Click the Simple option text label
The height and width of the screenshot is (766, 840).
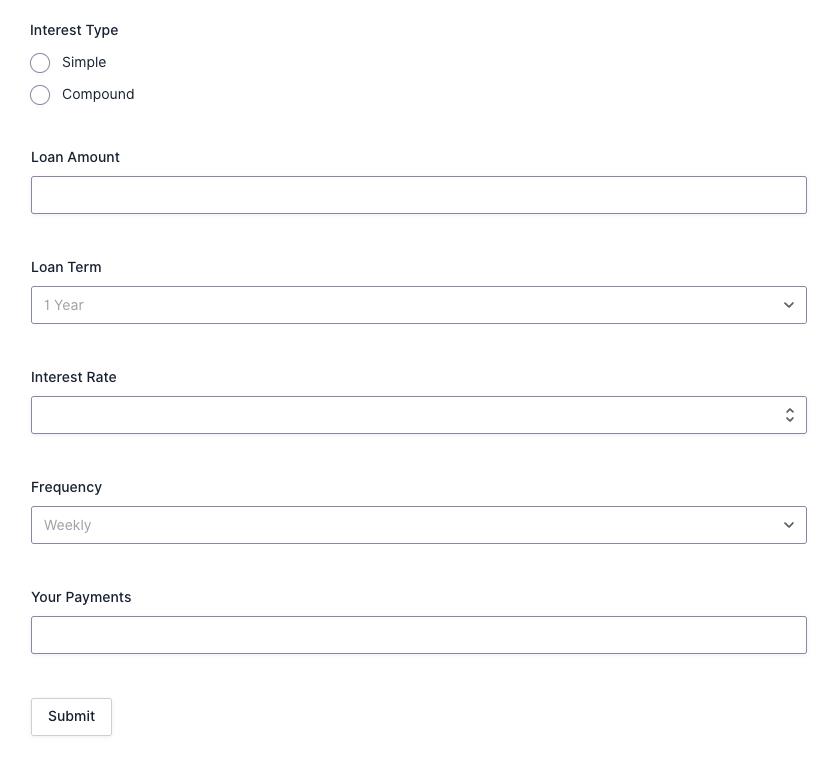pos(84,62)
